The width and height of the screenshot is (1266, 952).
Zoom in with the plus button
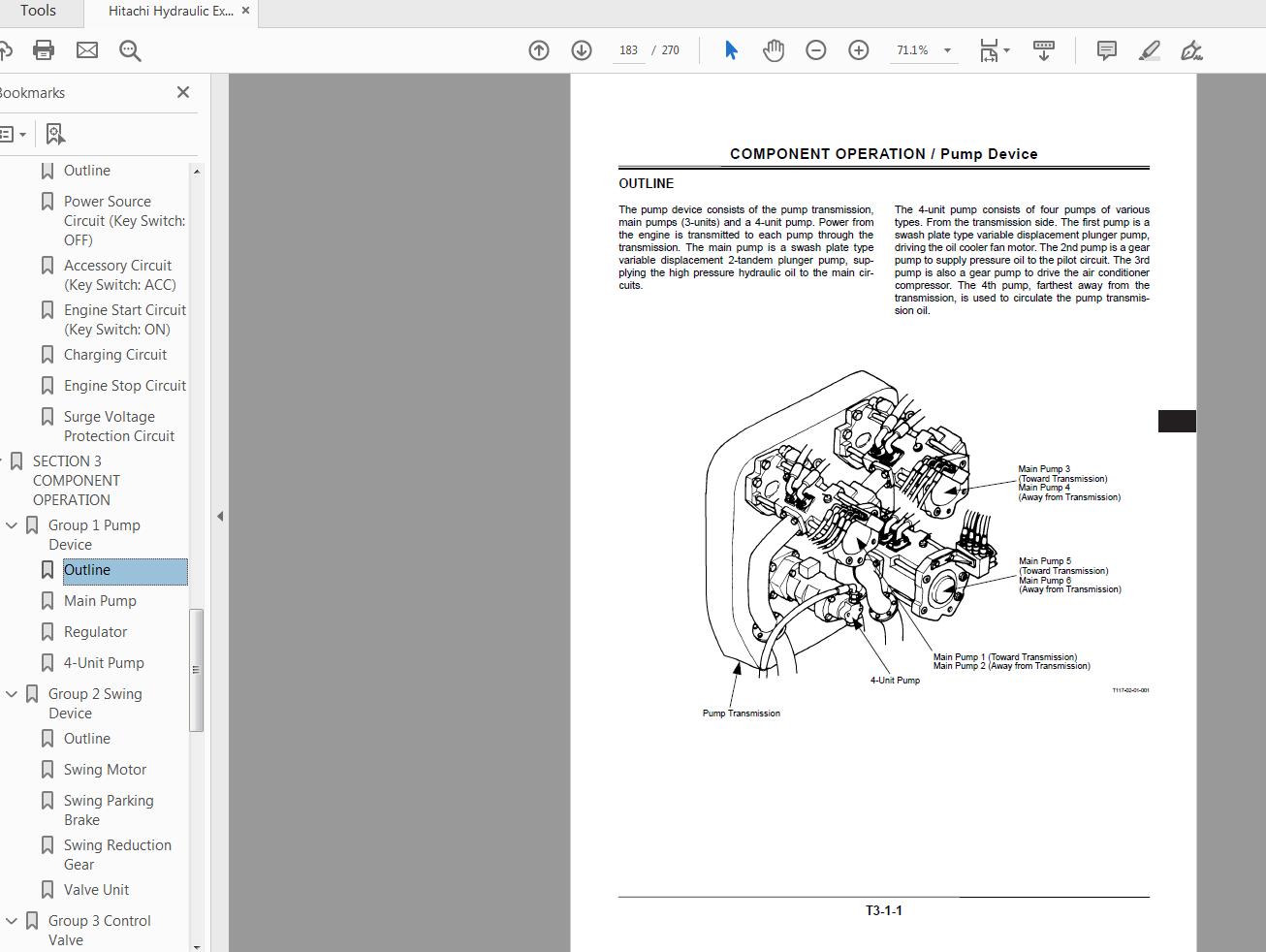tap(859, 50)
